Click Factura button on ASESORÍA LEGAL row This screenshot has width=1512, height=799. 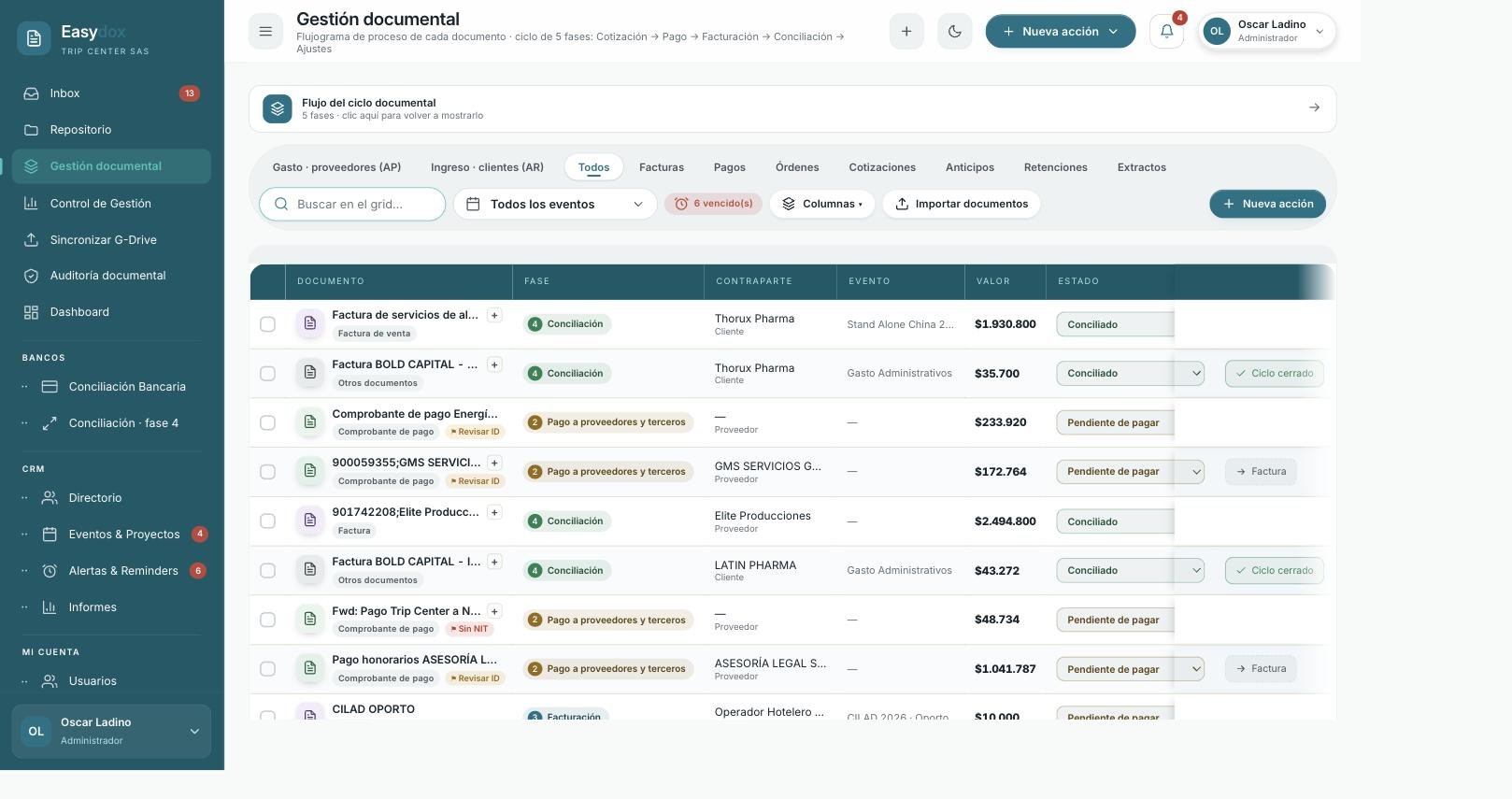tap(1261, 669)
